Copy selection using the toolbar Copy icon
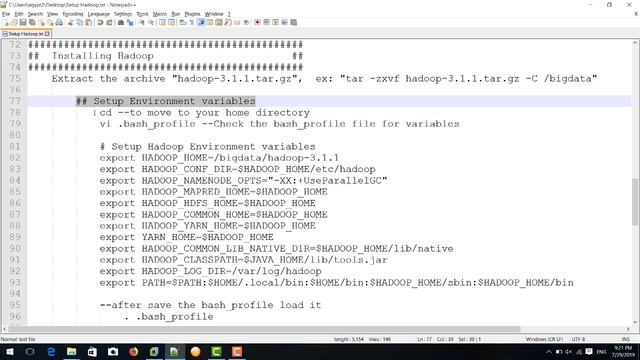This screenshot has width=640, height=360. click(x=80, y=22)
